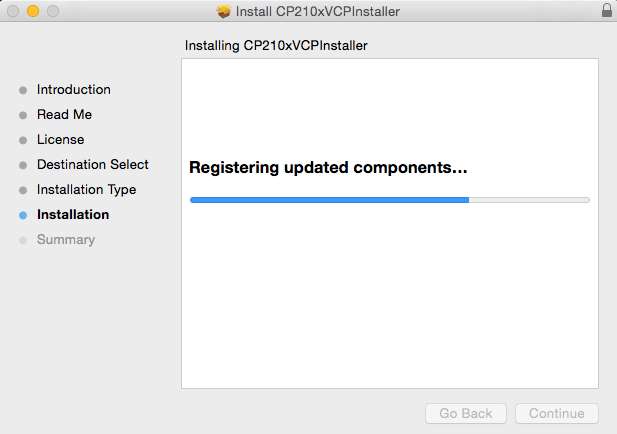Click the Install CP210xVCPInstaller window title
This screenshot has width=617, height=434.
click(x=318, y=12)
